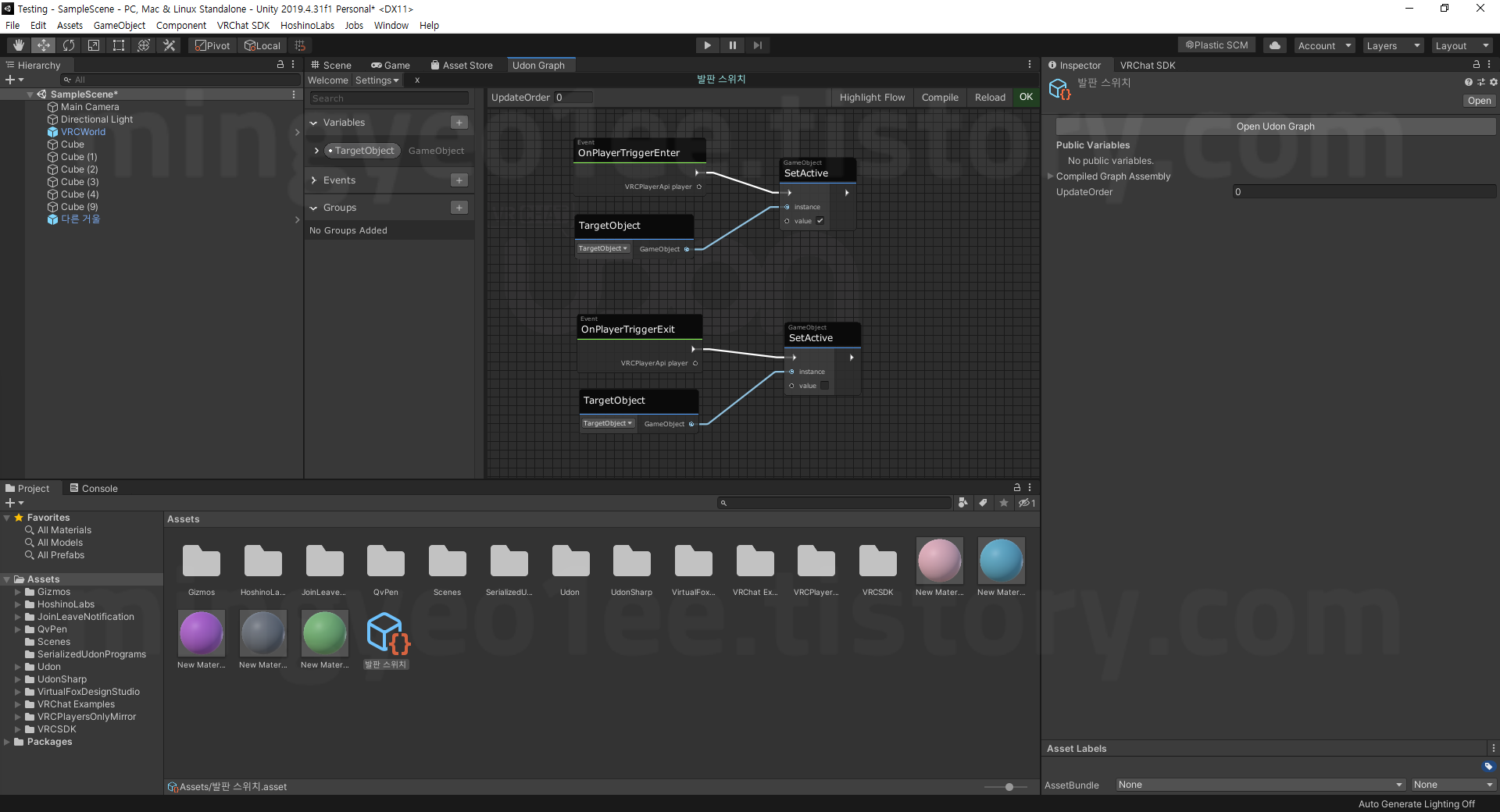Select the Udon graph asset icon
The width and height of the screenshot is (1500, 812).
387,633
